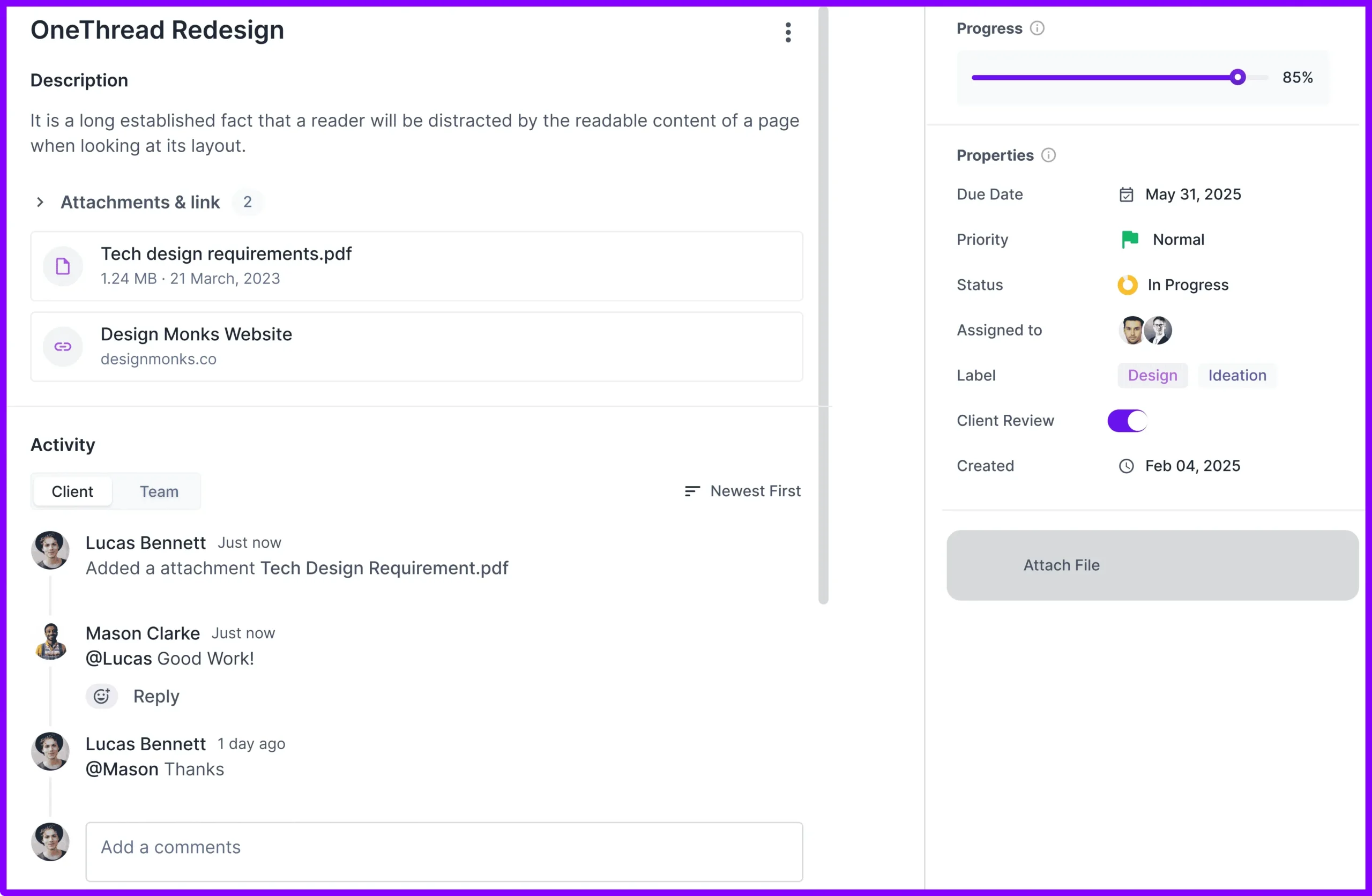Viewport: 1372px width, 896px height.
Task: Select the green priority flag icon
Action: pos(1130,238)
